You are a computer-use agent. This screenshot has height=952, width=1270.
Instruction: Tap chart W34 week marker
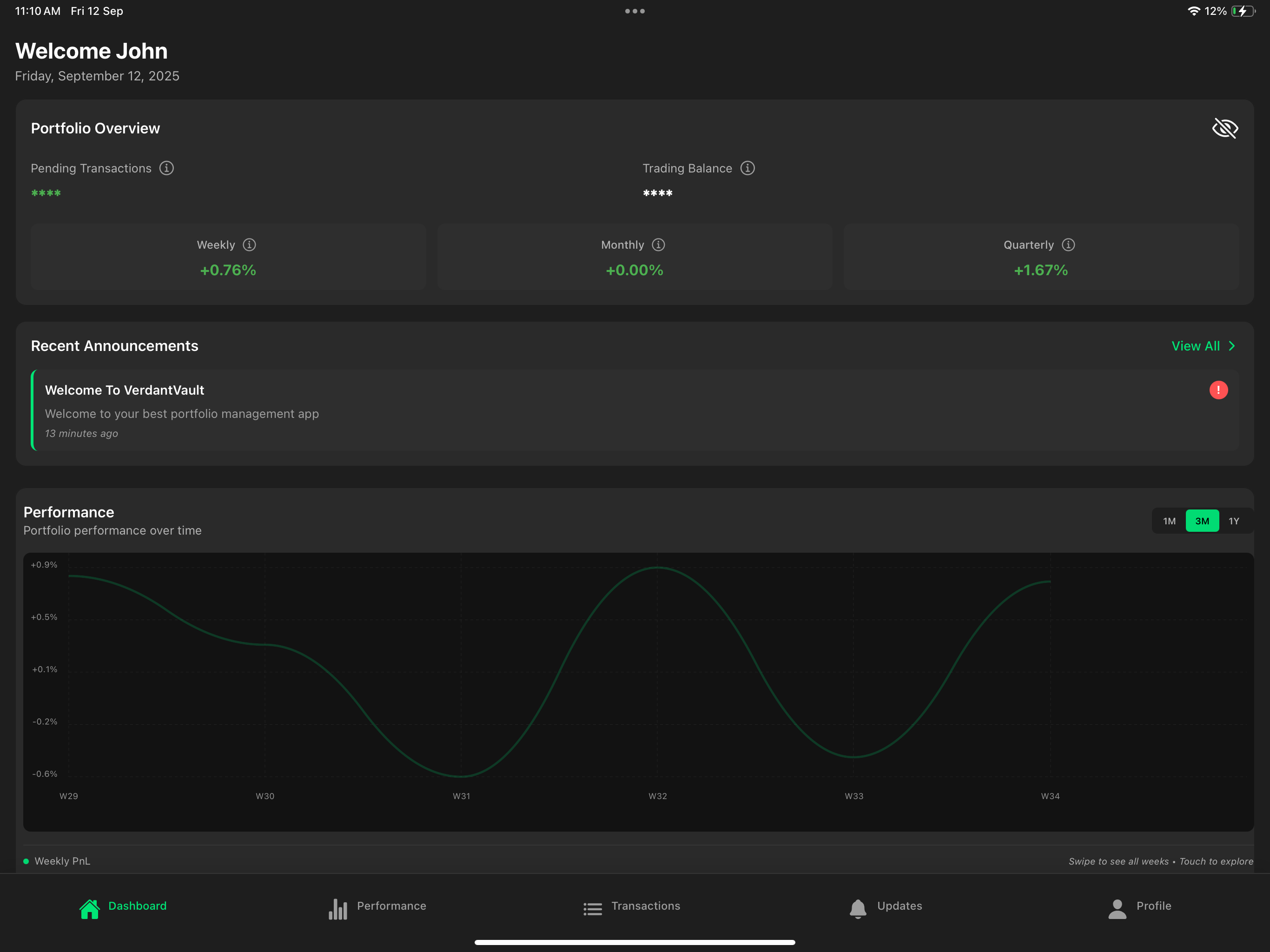pyautogui.click(x=1050, y=796)
